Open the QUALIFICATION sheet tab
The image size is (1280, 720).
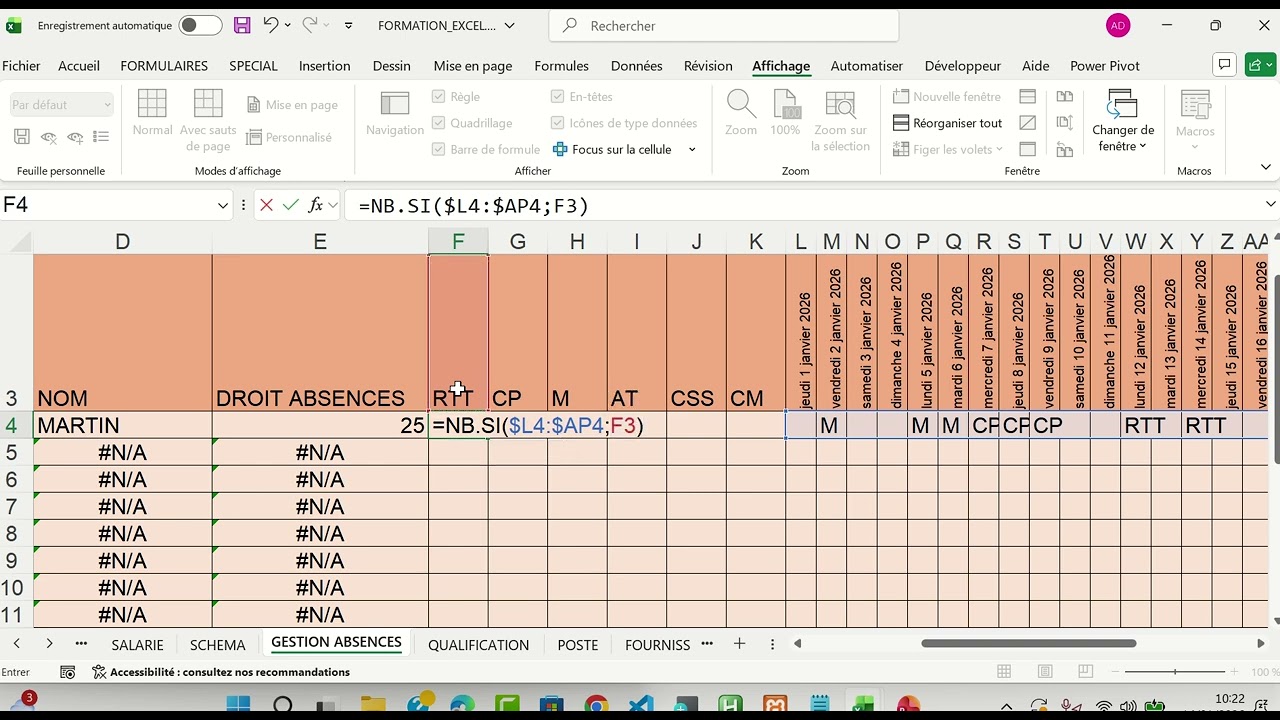point(478,645)
